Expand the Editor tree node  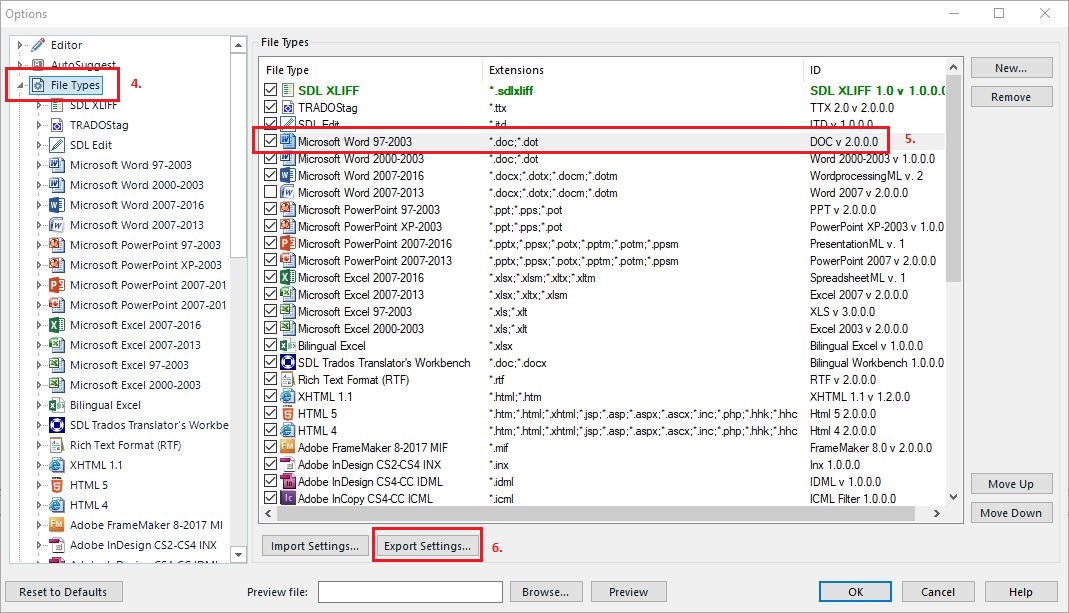coord(20,45)
